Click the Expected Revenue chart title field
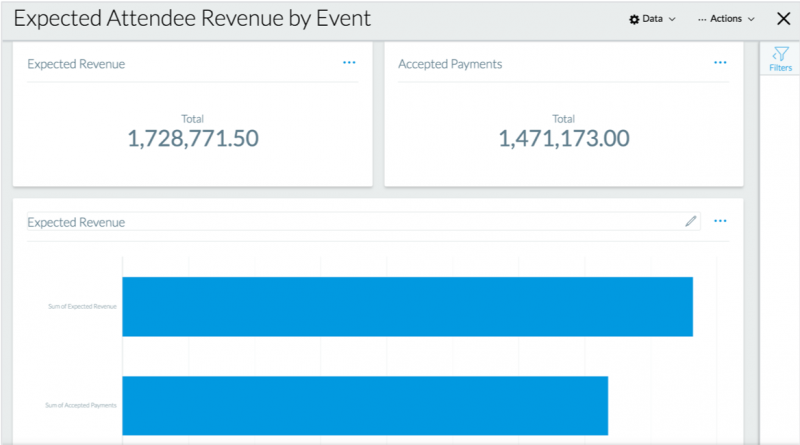This screenshot has width=800, height=445. [350, 222]
